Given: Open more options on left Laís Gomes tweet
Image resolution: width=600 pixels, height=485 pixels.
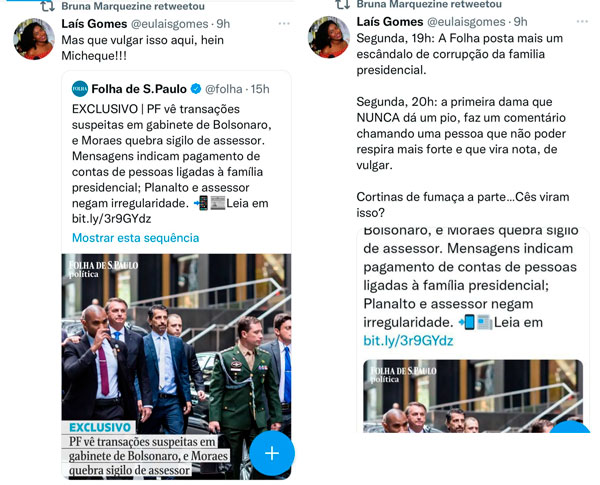Looking at the screenshot, I should click(284, 24).
